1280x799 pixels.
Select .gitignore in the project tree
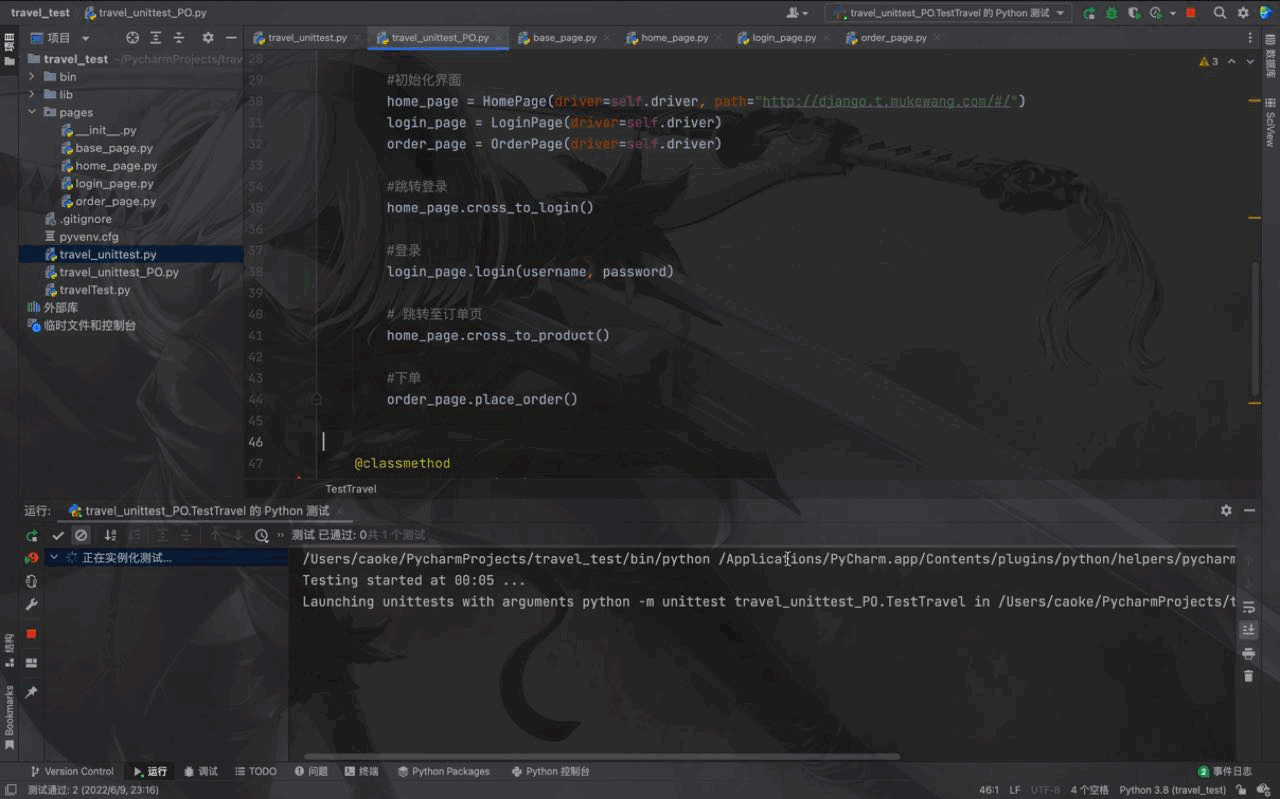pyautogui.click(x=85, y=219)
